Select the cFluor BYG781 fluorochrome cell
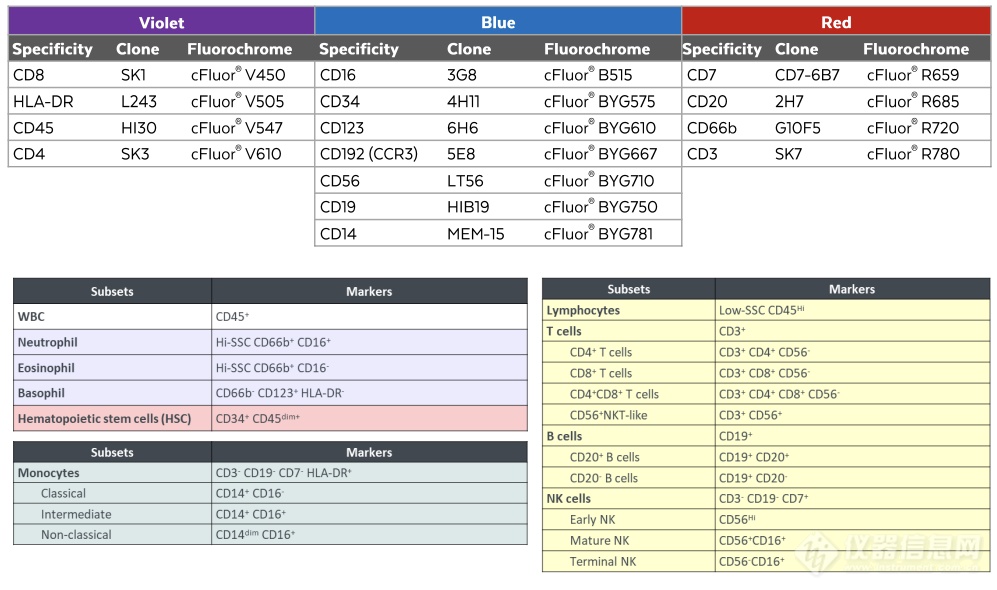997x590 pixels. click(x=601, y=233)
